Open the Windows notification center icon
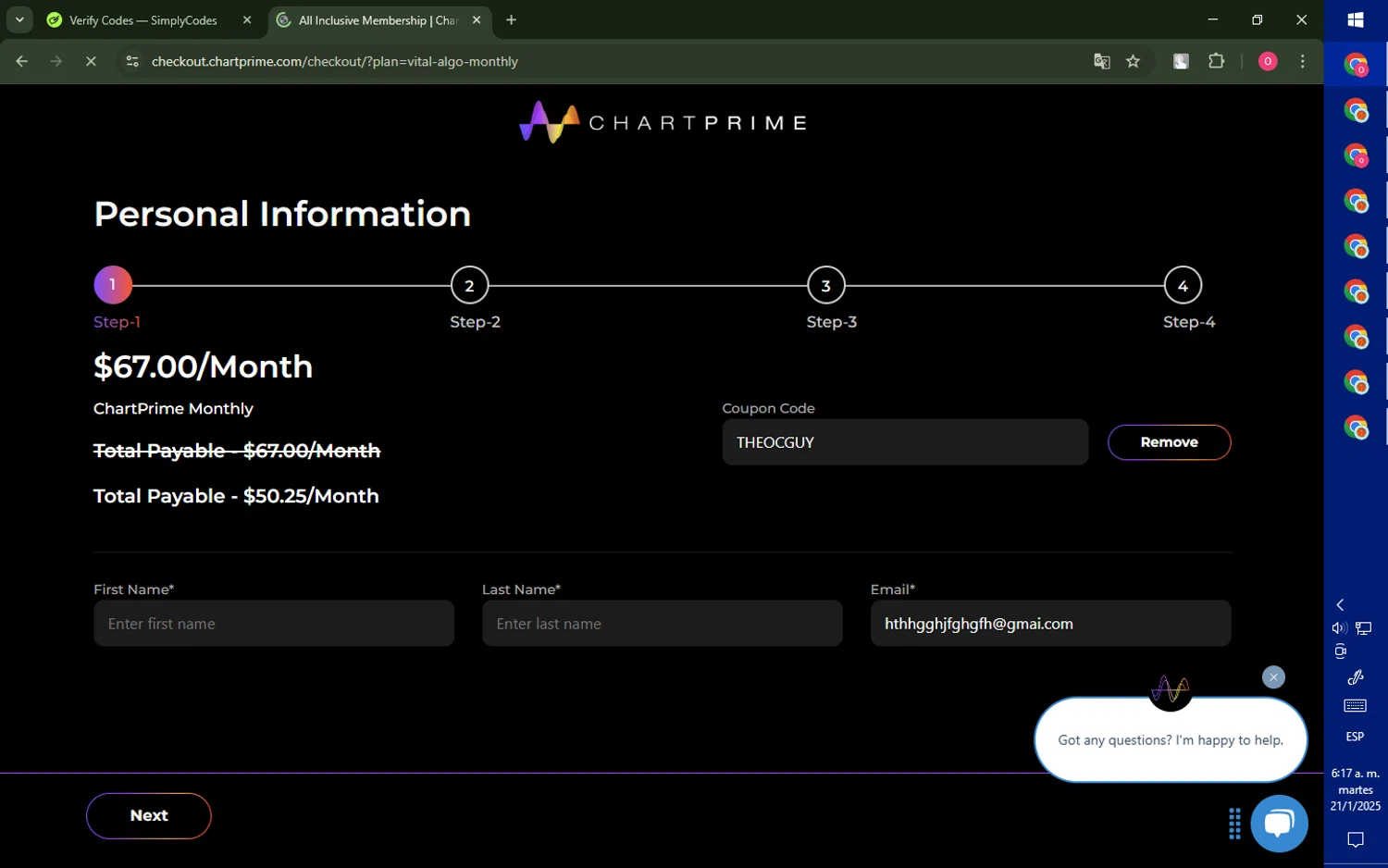Viewport: 1388px width, 868px height. point(1356,840)
